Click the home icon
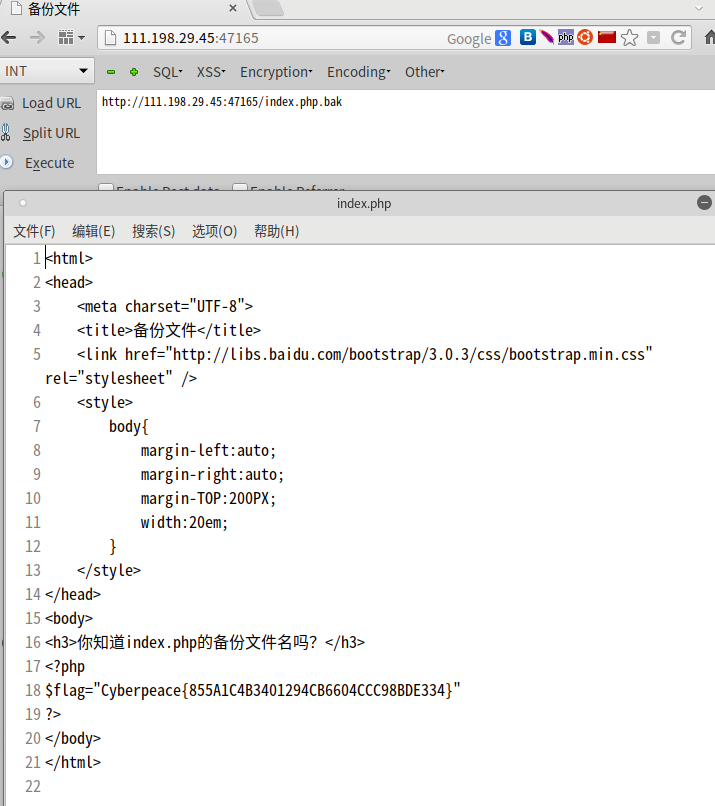 [x=708, y=38]
